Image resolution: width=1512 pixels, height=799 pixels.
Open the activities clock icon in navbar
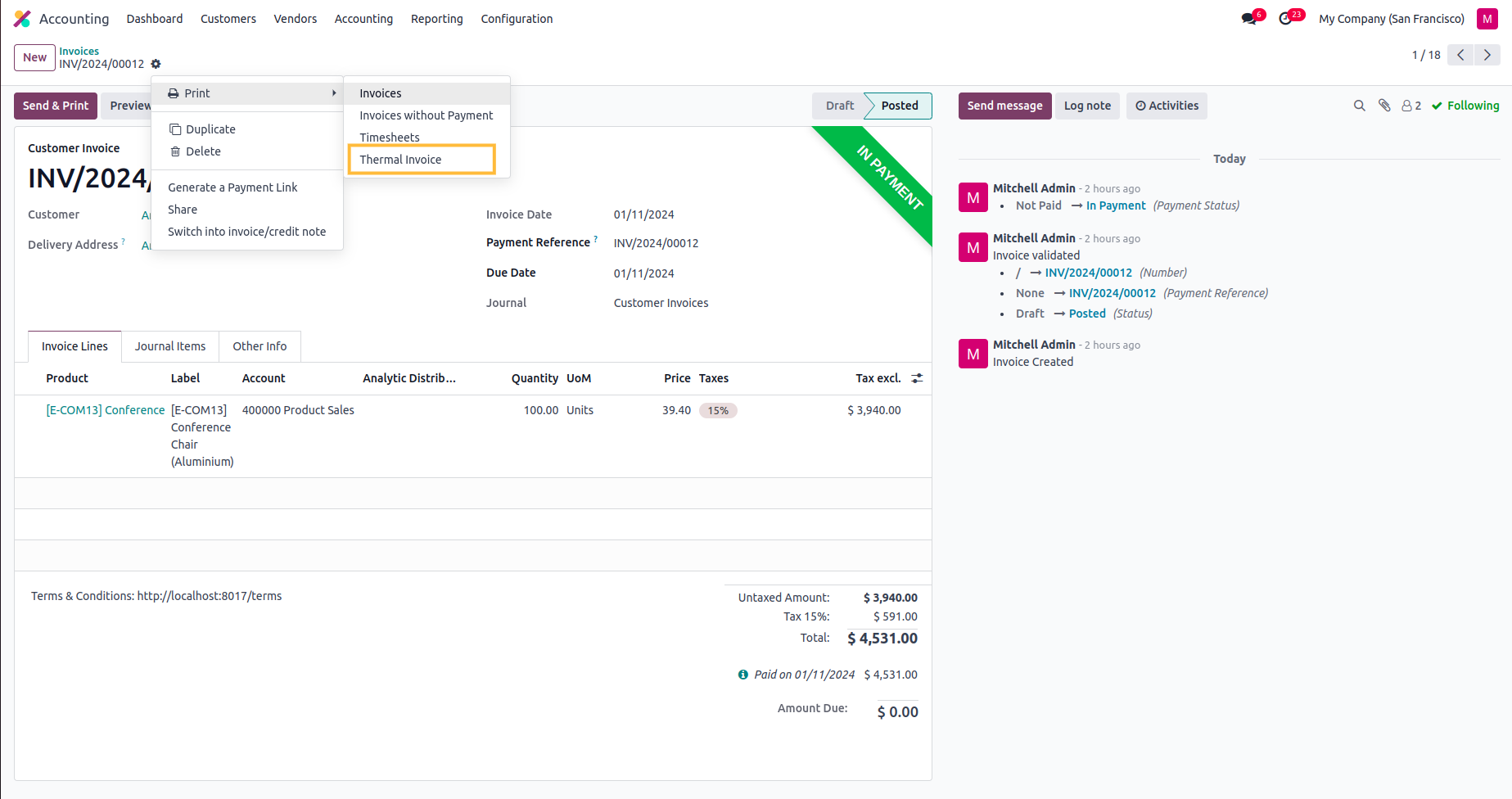coord(1286,19)
